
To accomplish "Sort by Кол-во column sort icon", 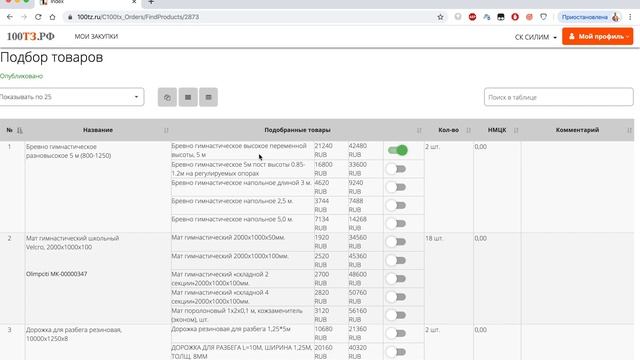I will [x=469, y=130].
